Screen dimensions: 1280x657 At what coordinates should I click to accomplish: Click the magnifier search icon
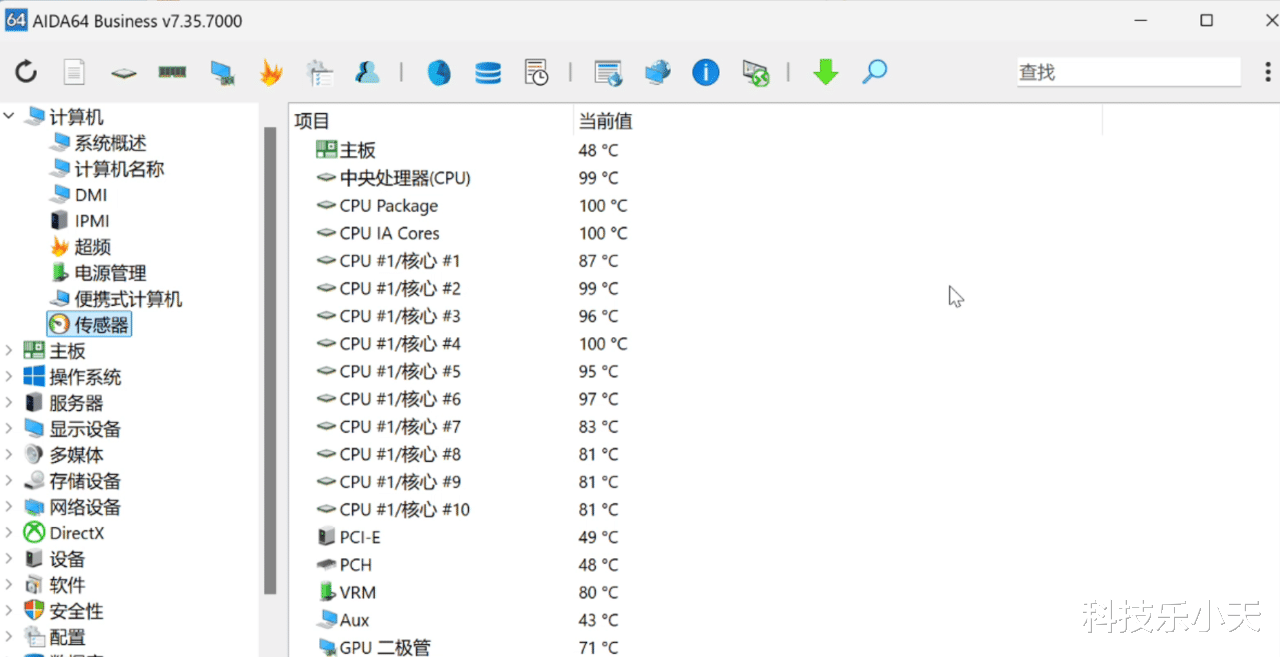coord(875,72)
